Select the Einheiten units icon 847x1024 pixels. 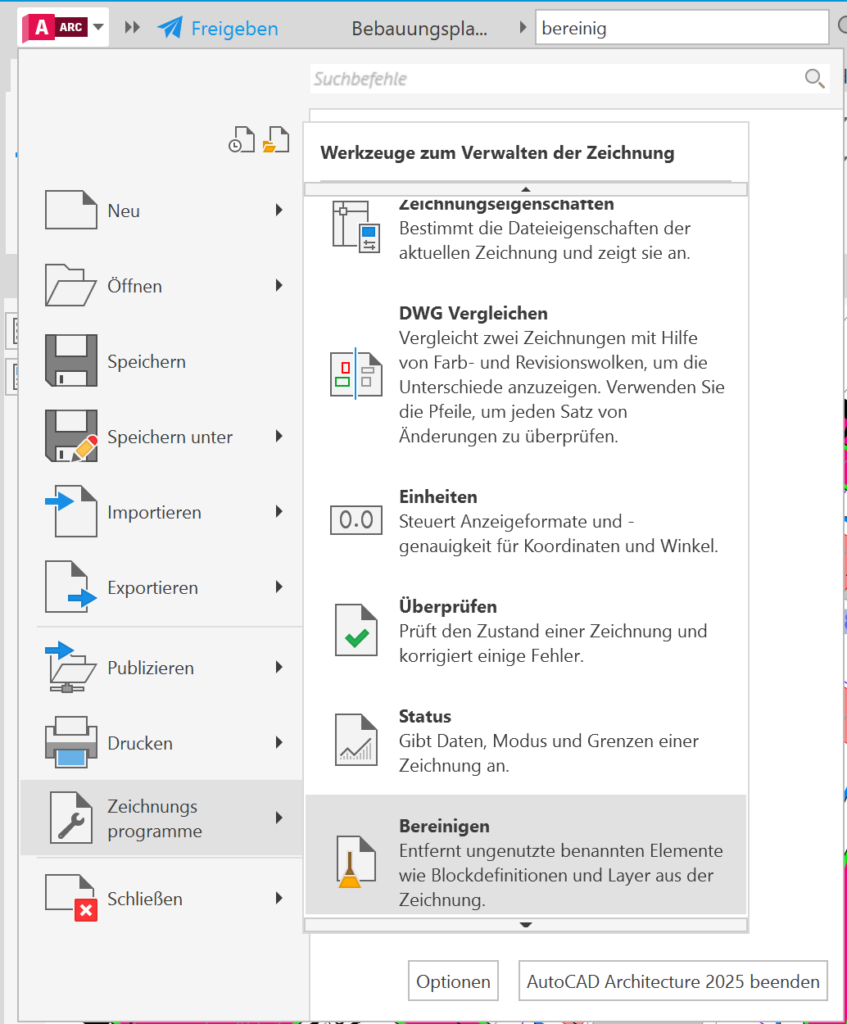pyautogui.click(x=356, y=519)
